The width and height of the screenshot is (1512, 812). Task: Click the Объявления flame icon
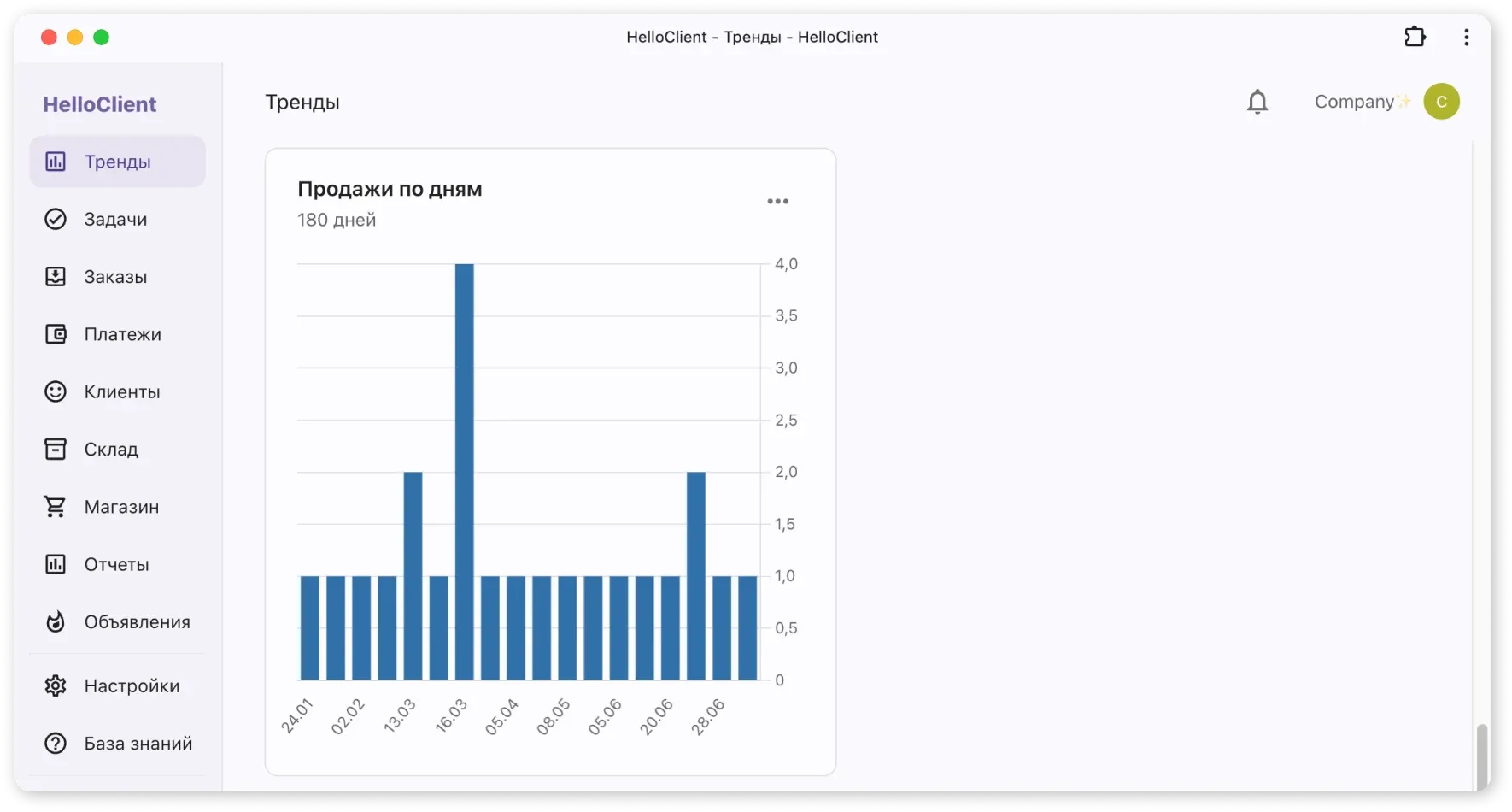(56, 621)
